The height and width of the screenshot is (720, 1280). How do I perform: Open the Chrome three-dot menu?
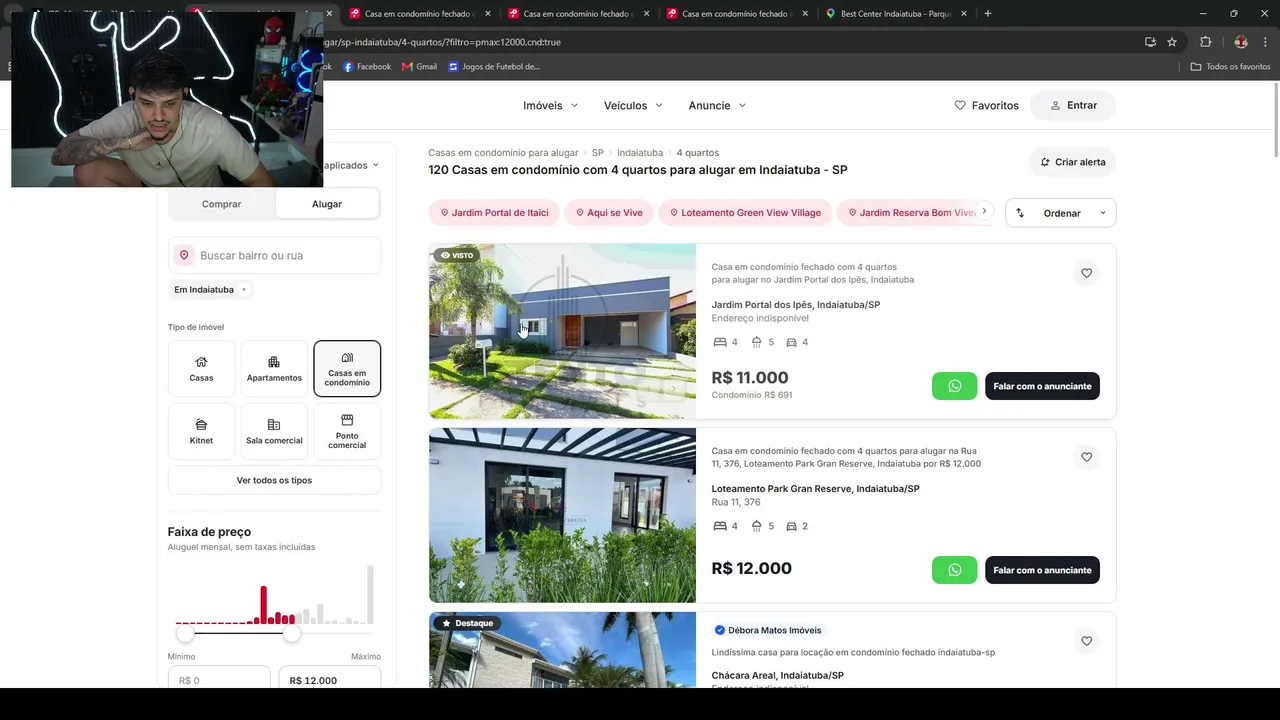(x=1267, y=42)
